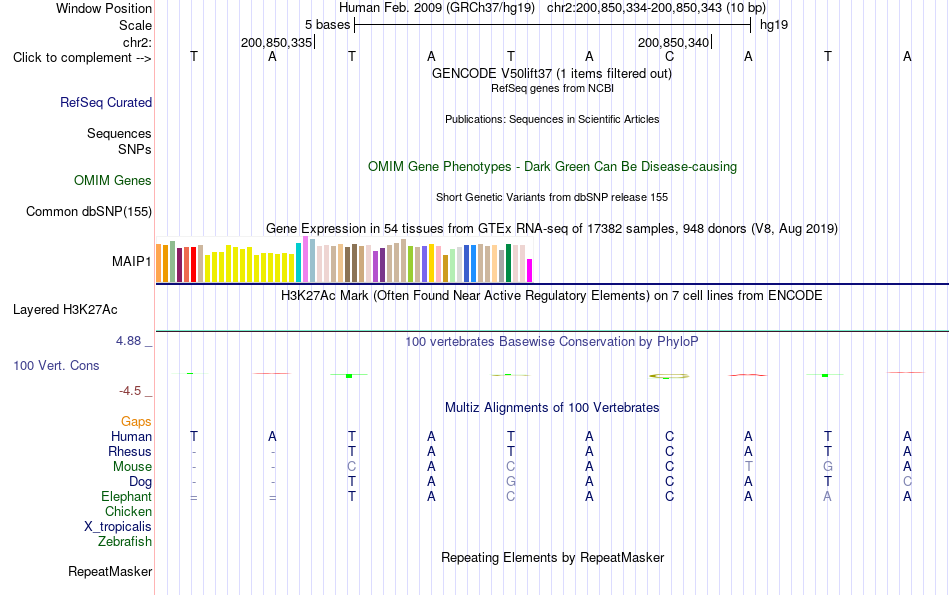Click the OMIM Gene Phenotypes green title
Screen dimensions: 950x595
point(553,167)
